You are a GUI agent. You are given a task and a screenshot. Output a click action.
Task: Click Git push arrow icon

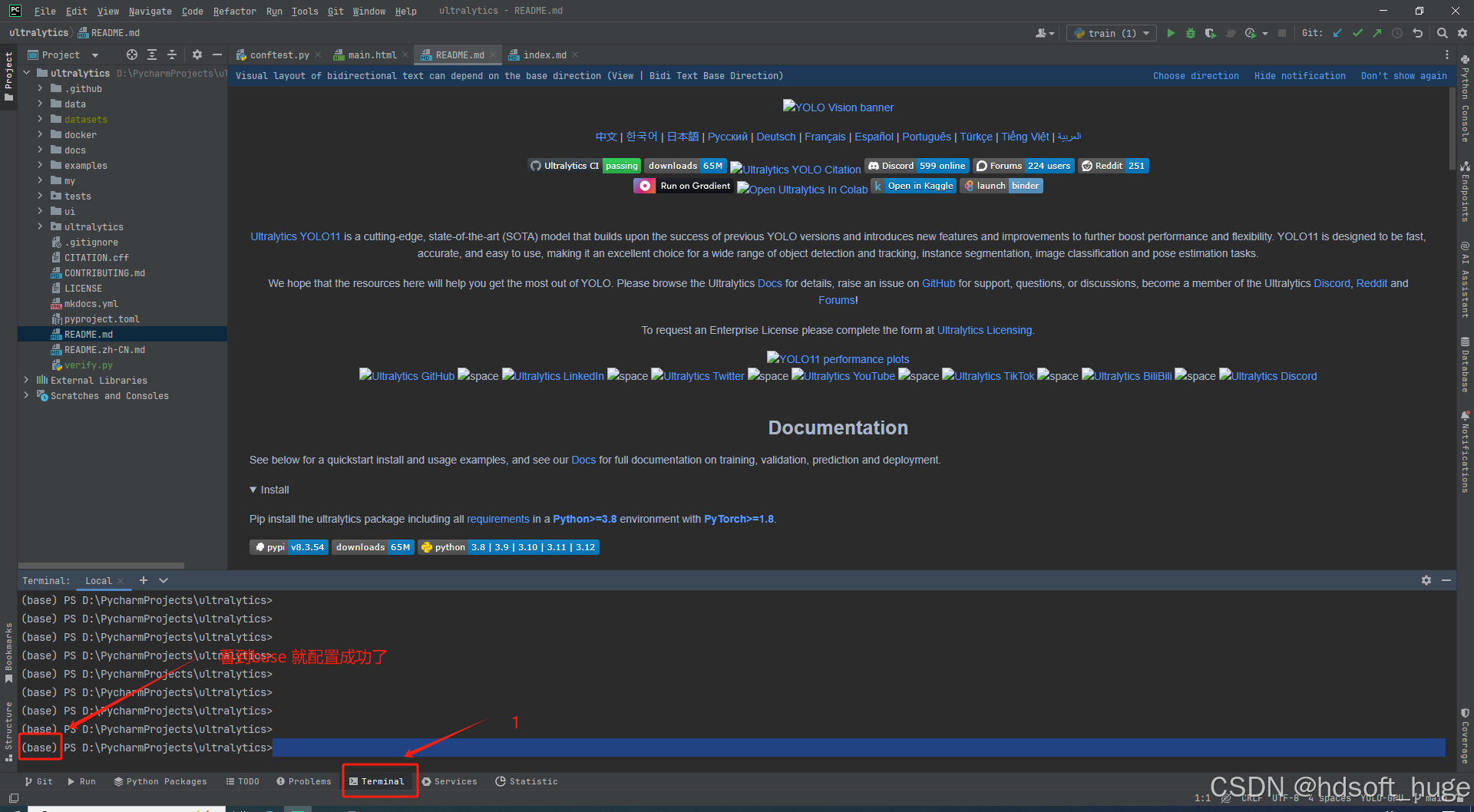tap(1377, 33)
